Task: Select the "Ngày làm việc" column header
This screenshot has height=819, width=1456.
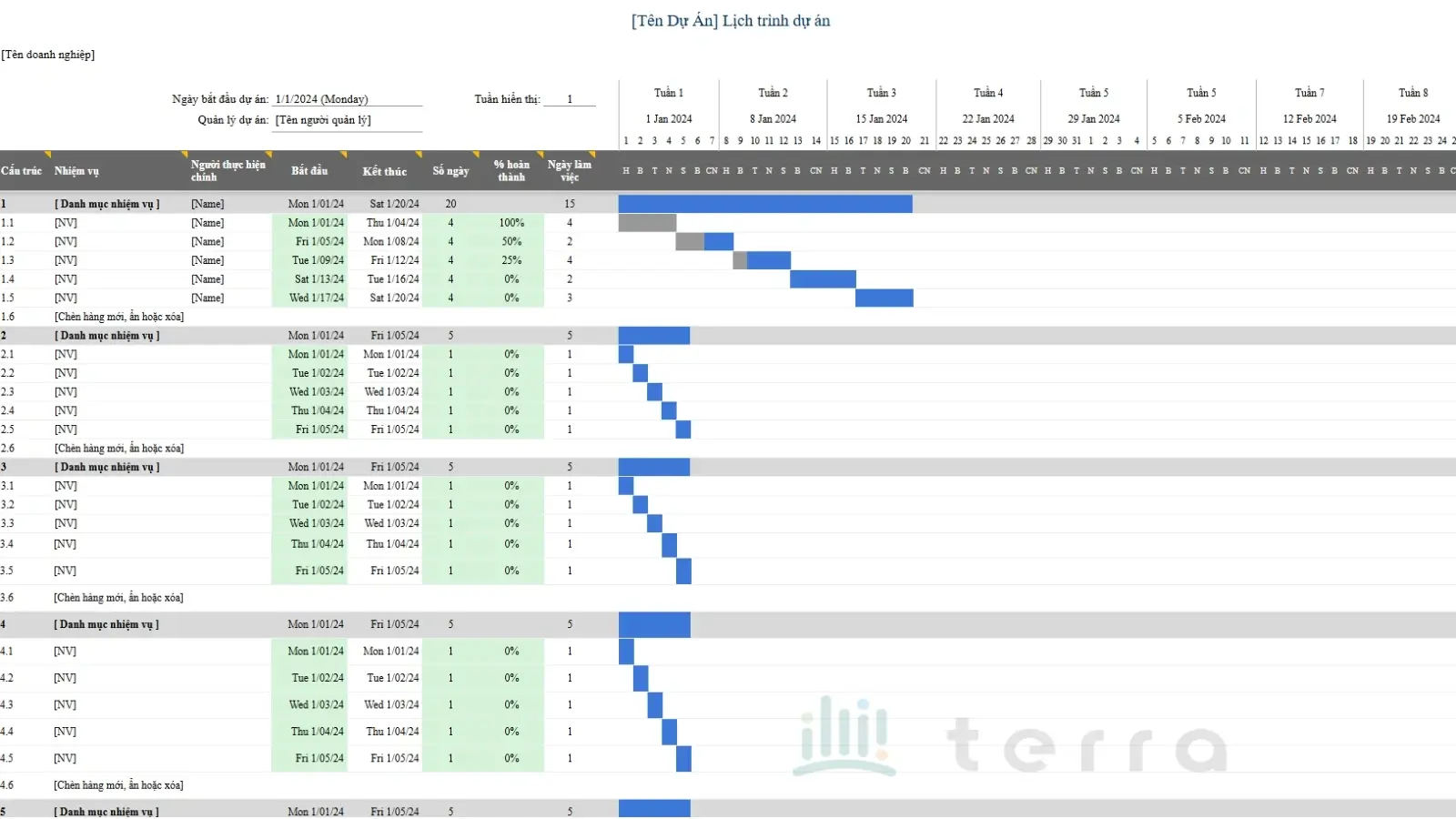Action: pos(570,171)
